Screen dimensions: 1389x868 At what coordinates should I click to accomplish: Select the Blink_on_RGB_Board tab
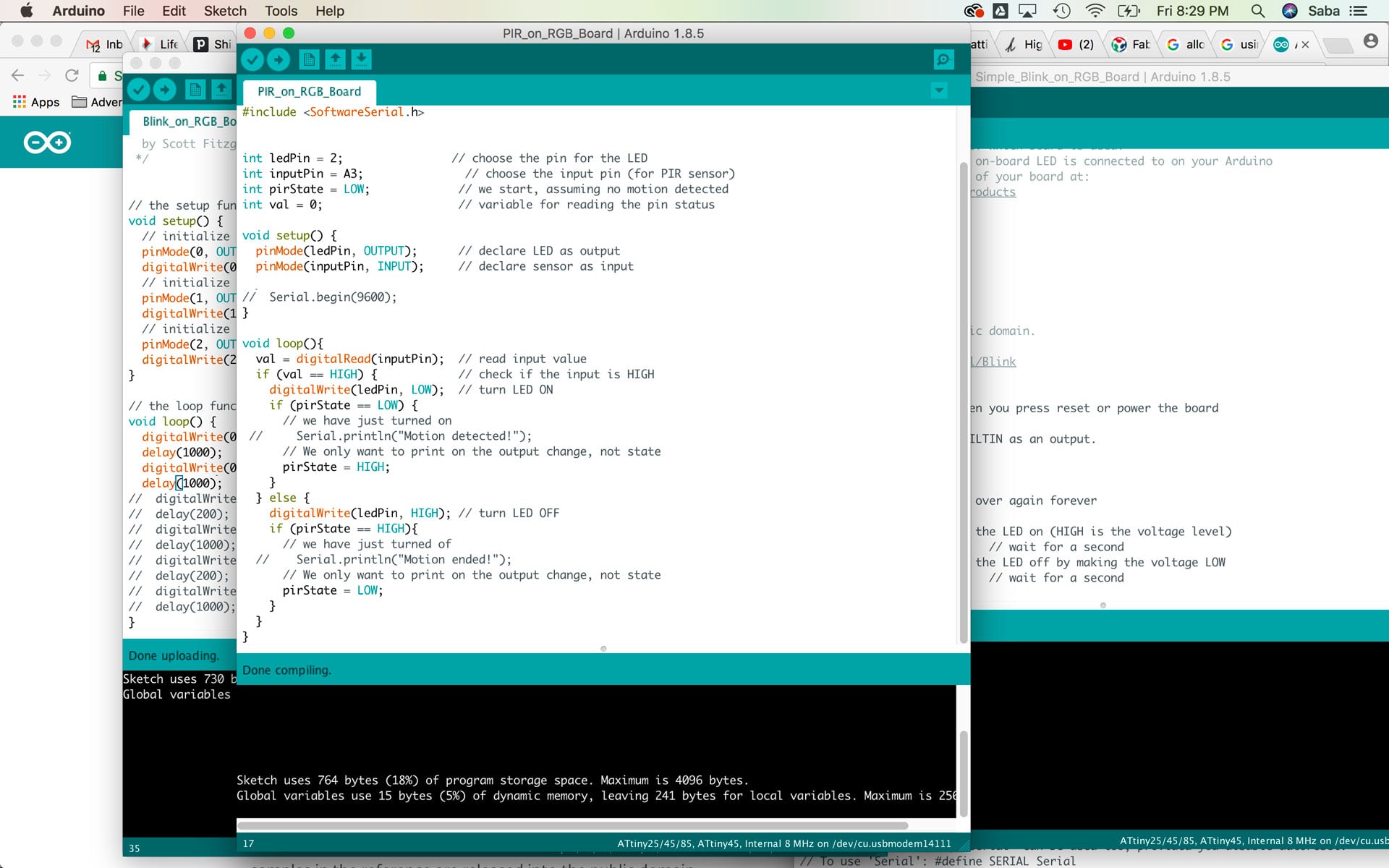[184, 122]
